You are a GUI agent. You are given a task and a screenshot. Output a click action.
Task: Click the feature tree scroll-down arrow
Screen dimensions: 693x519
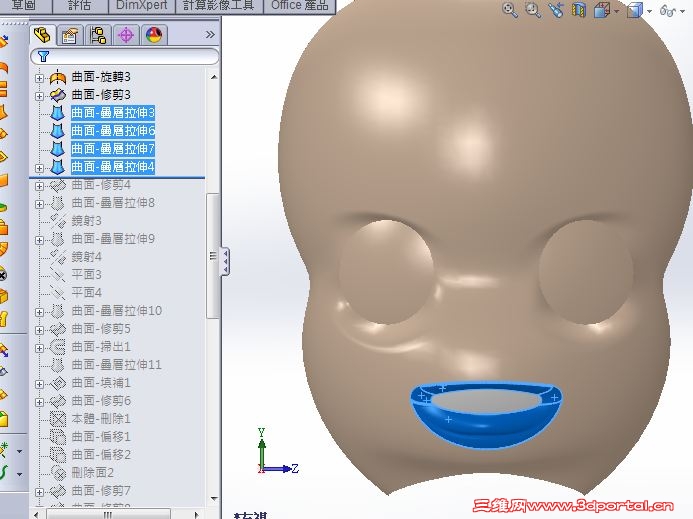(214, 498)
